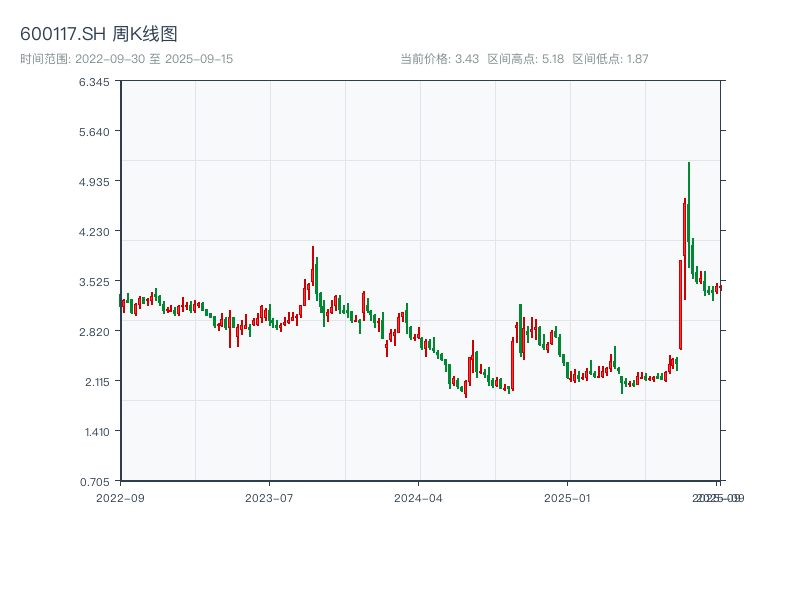Click y-axis label 2.115

[97, 382]
